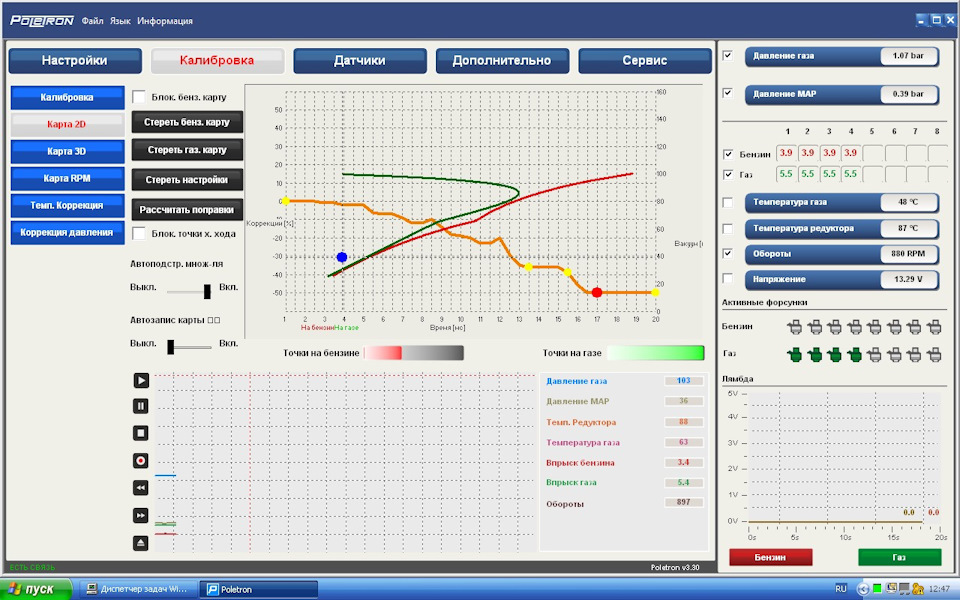Click the fourth green gas injector icon
The width and height of the screenshot is (960, 600).
855,354
